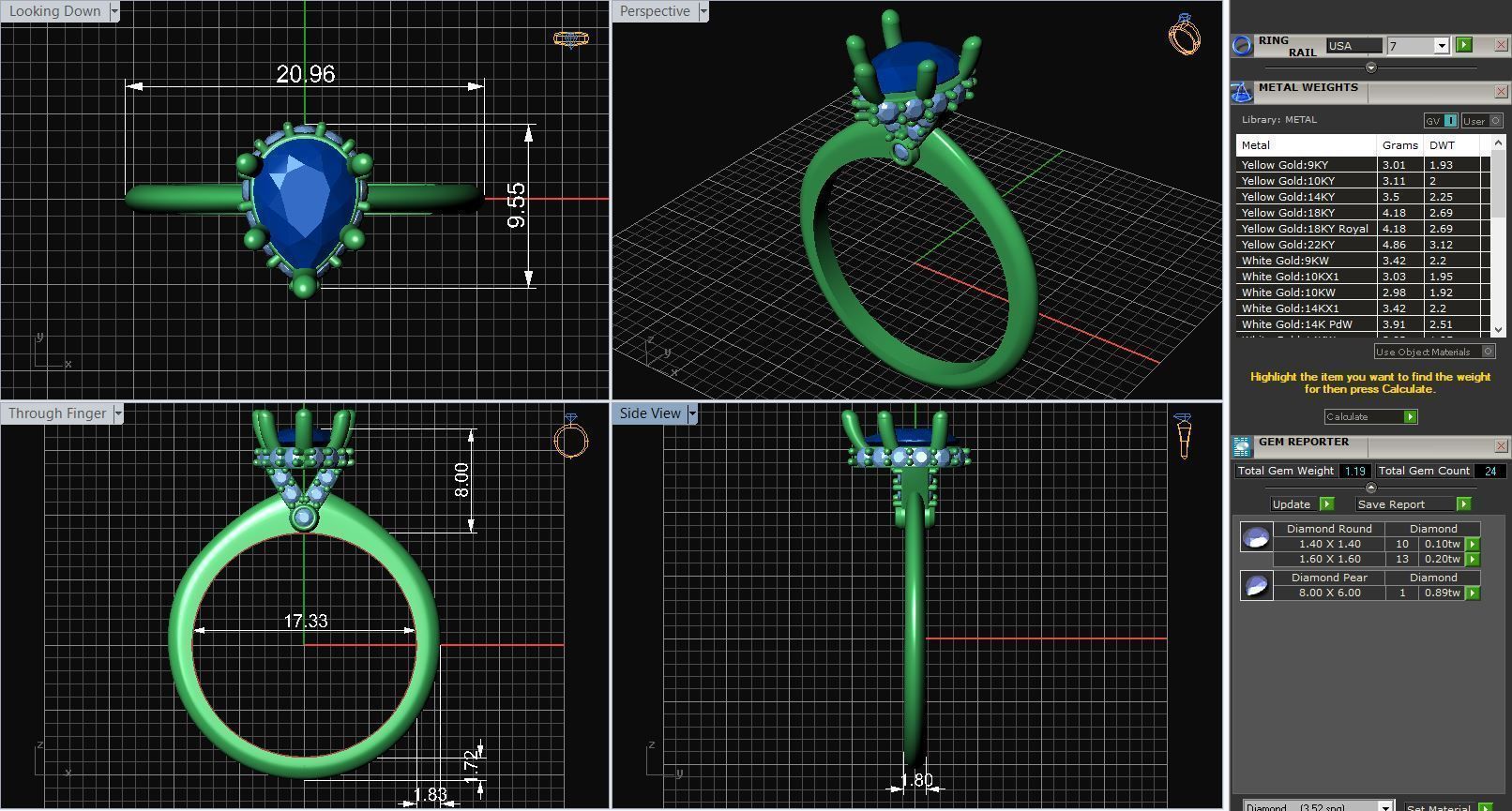This screenshot has height=811, width=1512.
Task: Click the Metal column header
Action: click(1306, 145)
